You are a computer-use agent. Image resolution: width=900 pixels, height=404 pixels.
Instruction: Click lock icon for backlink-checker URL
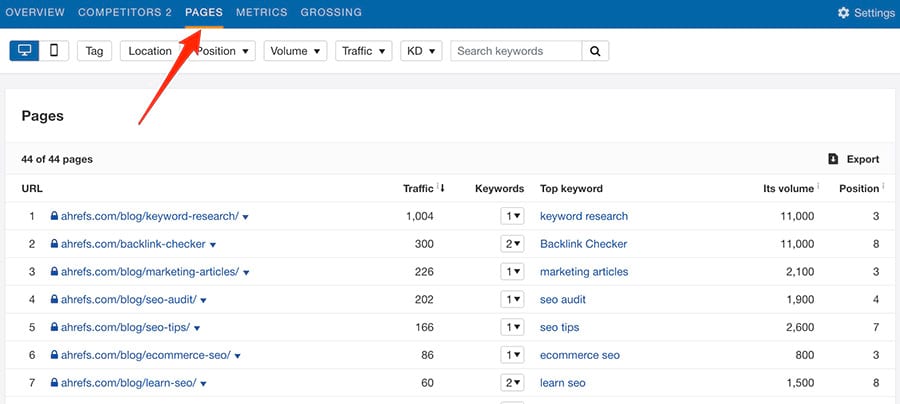(x=54, y=244)
